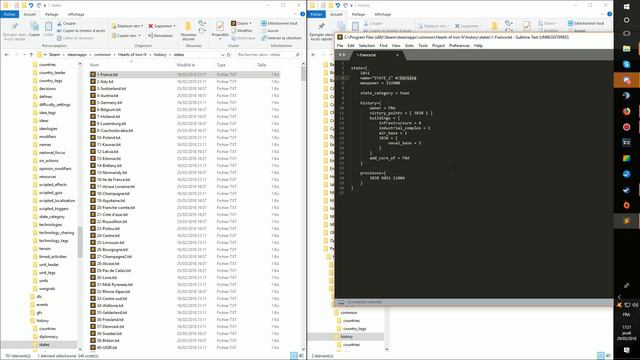Open the Selection menu in Sublime Text
This screenshot has width=640, height=360.
coord(367,46)
